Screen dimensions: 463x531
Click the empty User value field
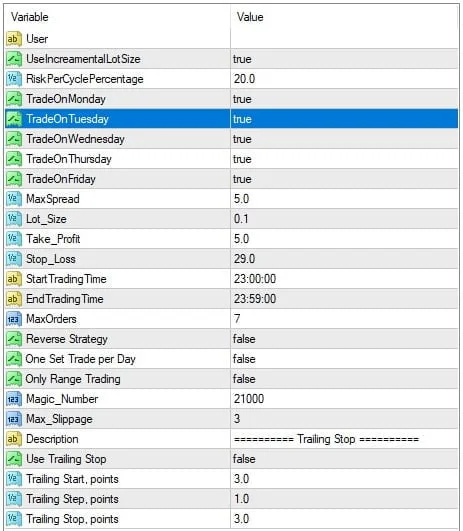tap(344, 39)
